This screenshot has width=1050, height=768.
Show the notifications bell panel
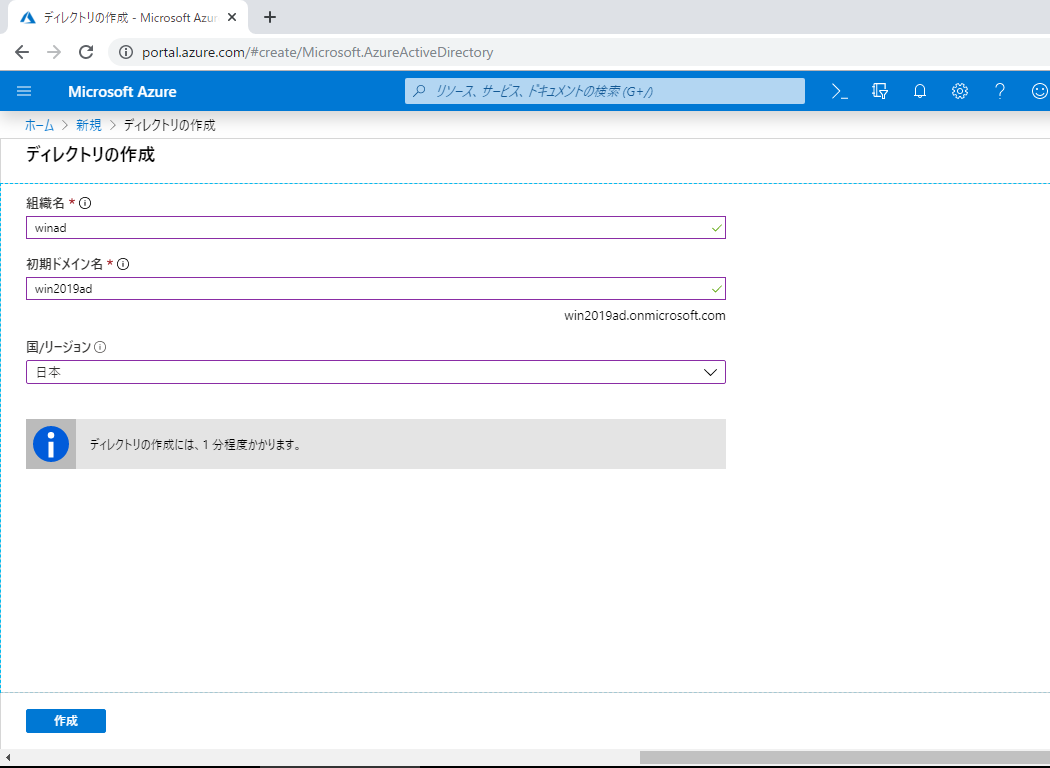(x=920, y=91)
